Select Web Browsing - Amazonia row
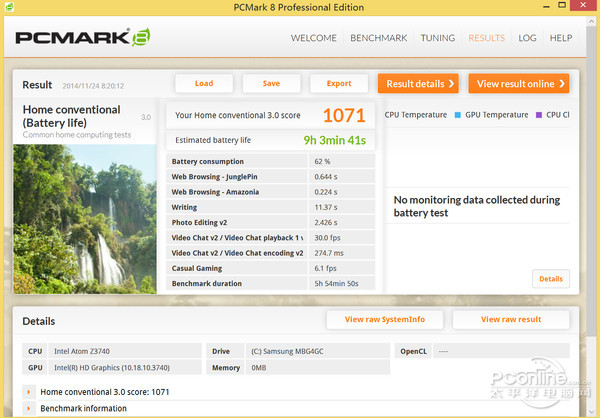This screenshot has height=418, width=600. (x=271, y=192)
